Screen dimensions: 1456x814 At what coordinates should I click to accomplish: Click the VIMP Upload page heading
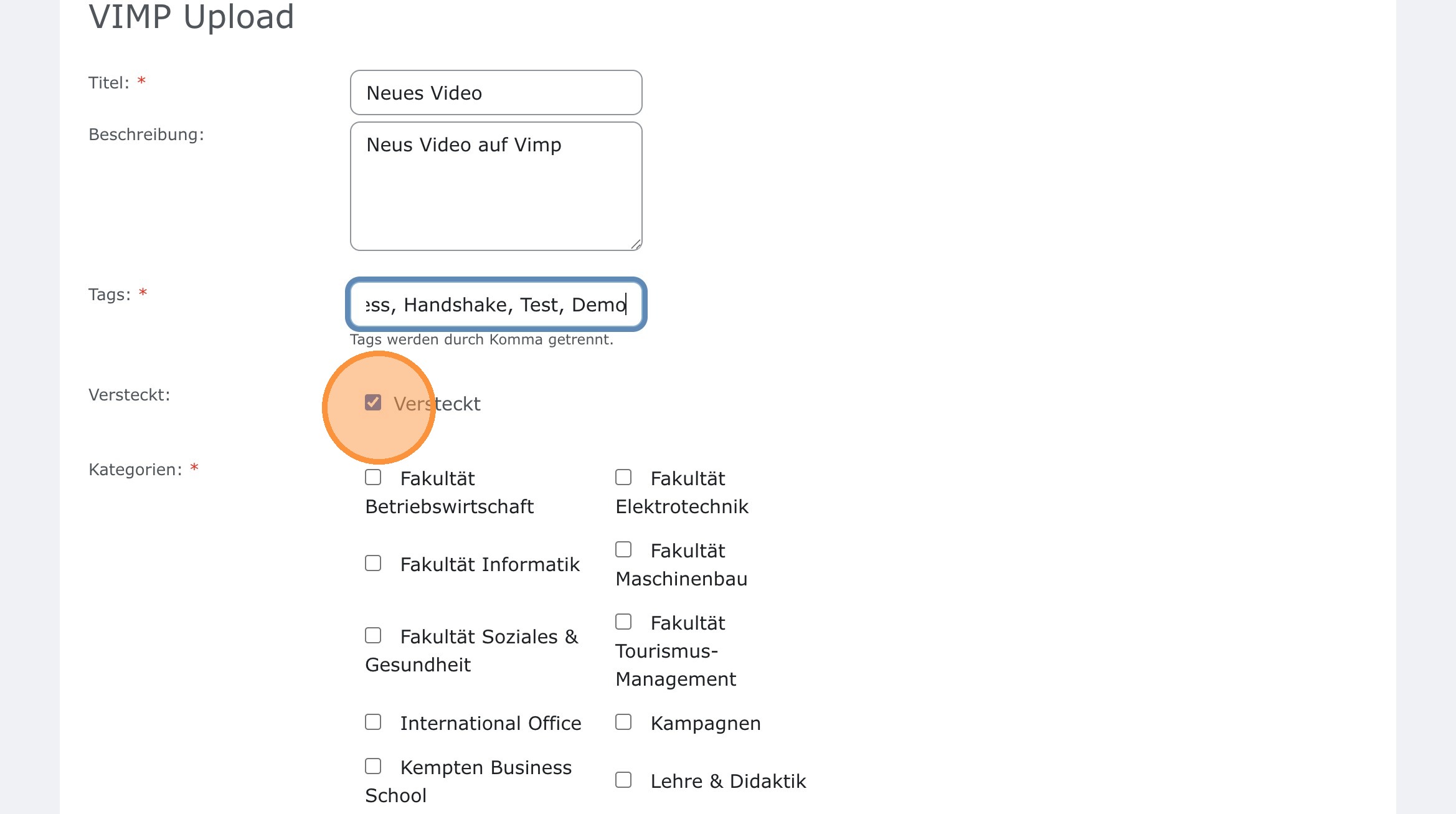coord(191,17)
